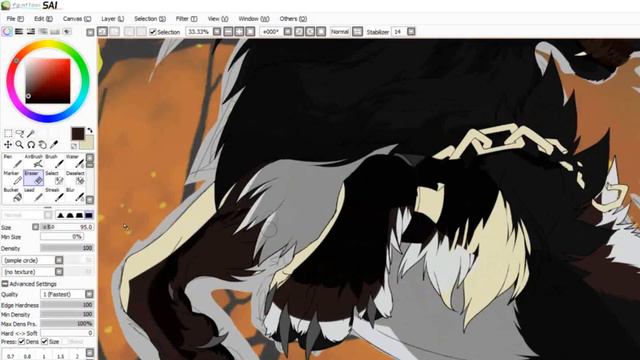Open the Edit menu

(x=43, y=19)
